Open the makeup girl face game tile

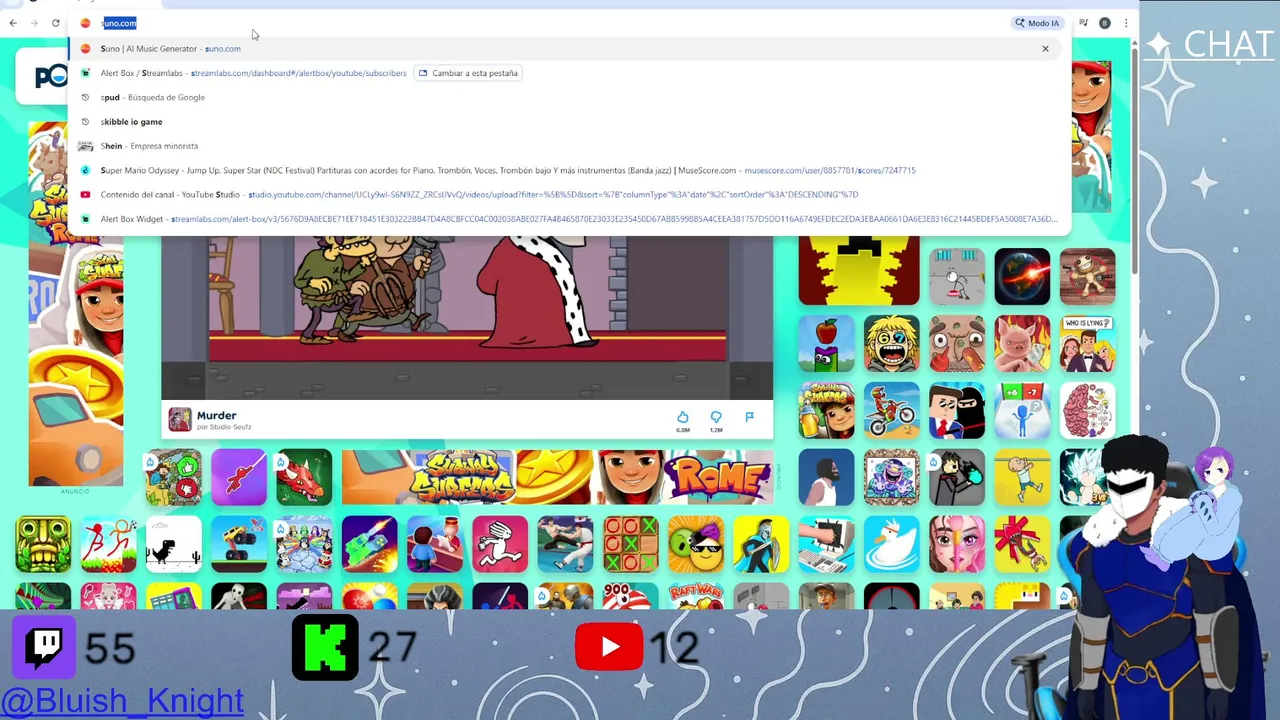pyautogui.click(x=957, y=544)
